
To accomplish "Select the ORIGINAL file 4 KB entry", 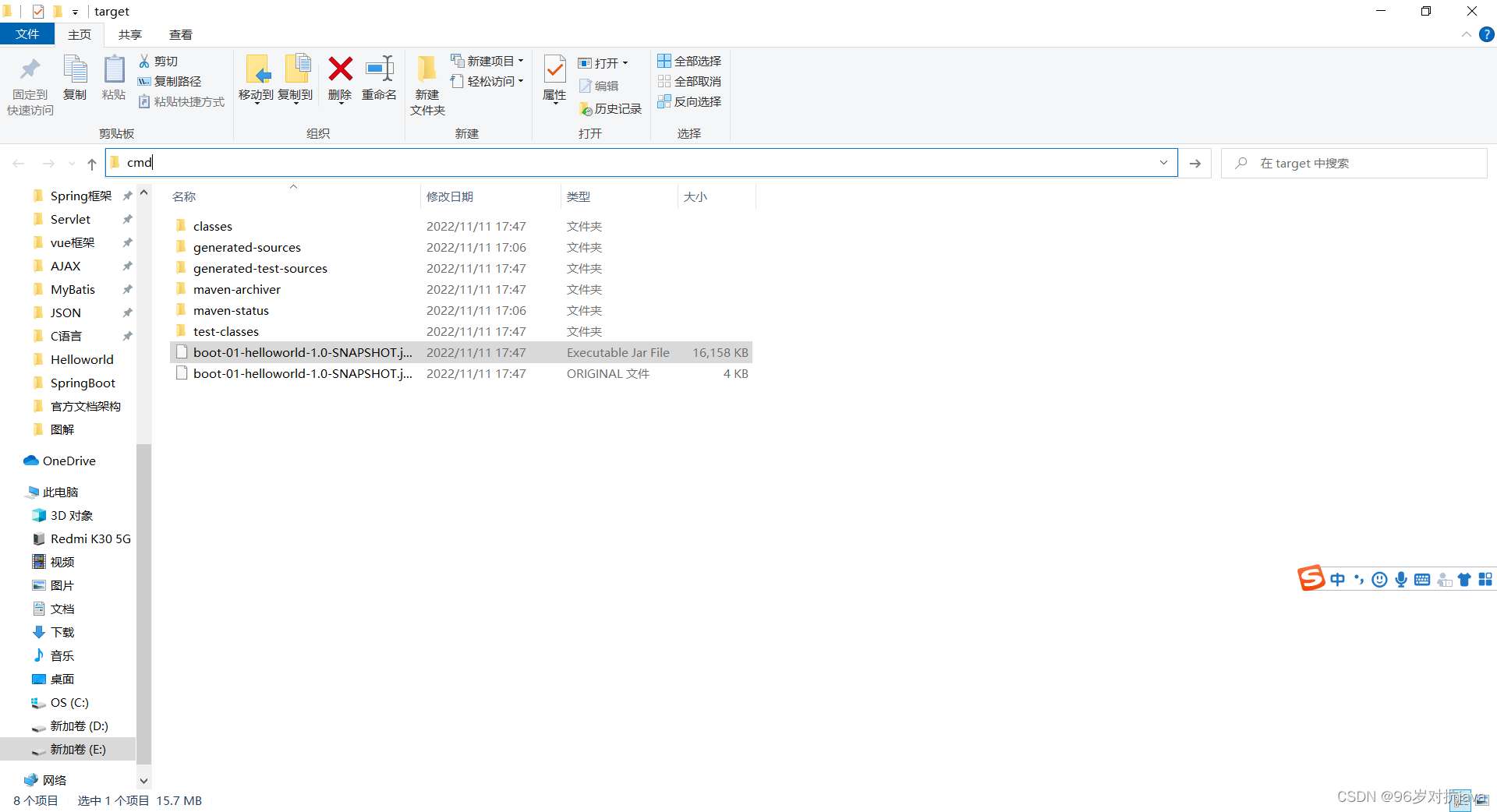I will (461, 373).
